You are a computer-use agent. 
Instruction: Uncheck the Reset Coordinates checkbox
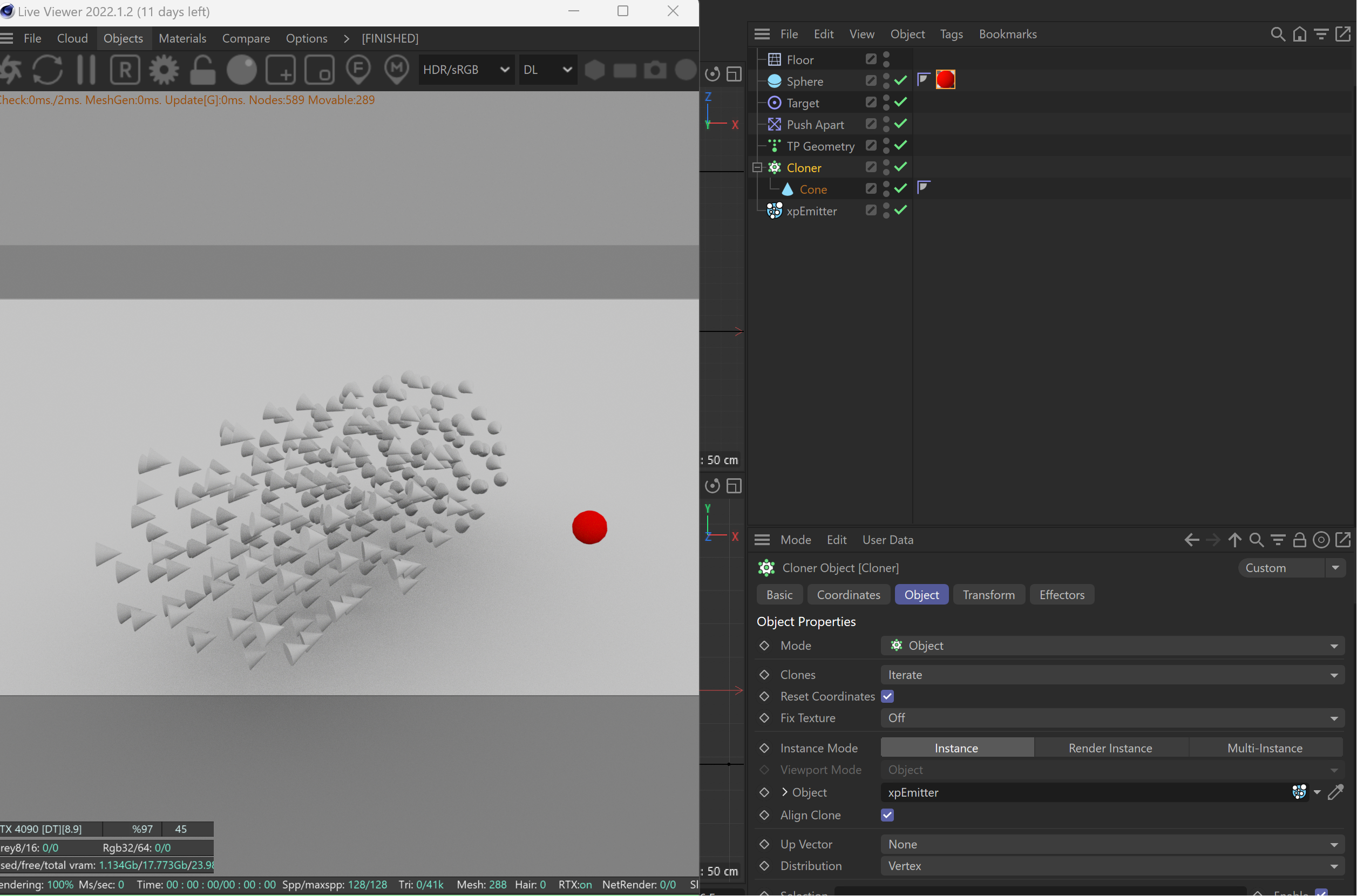887,696
